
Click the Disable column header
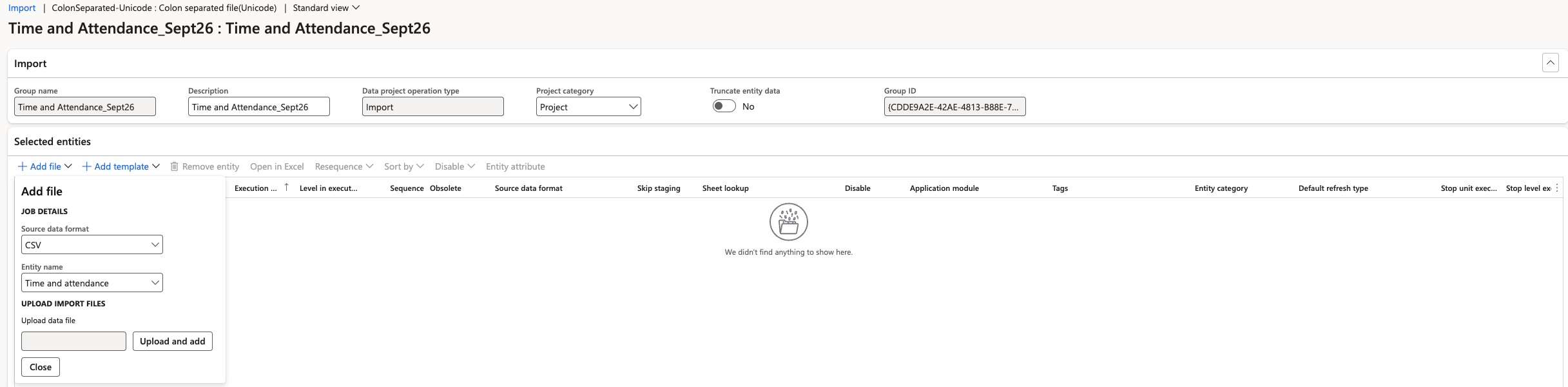[x=858, y=188]
